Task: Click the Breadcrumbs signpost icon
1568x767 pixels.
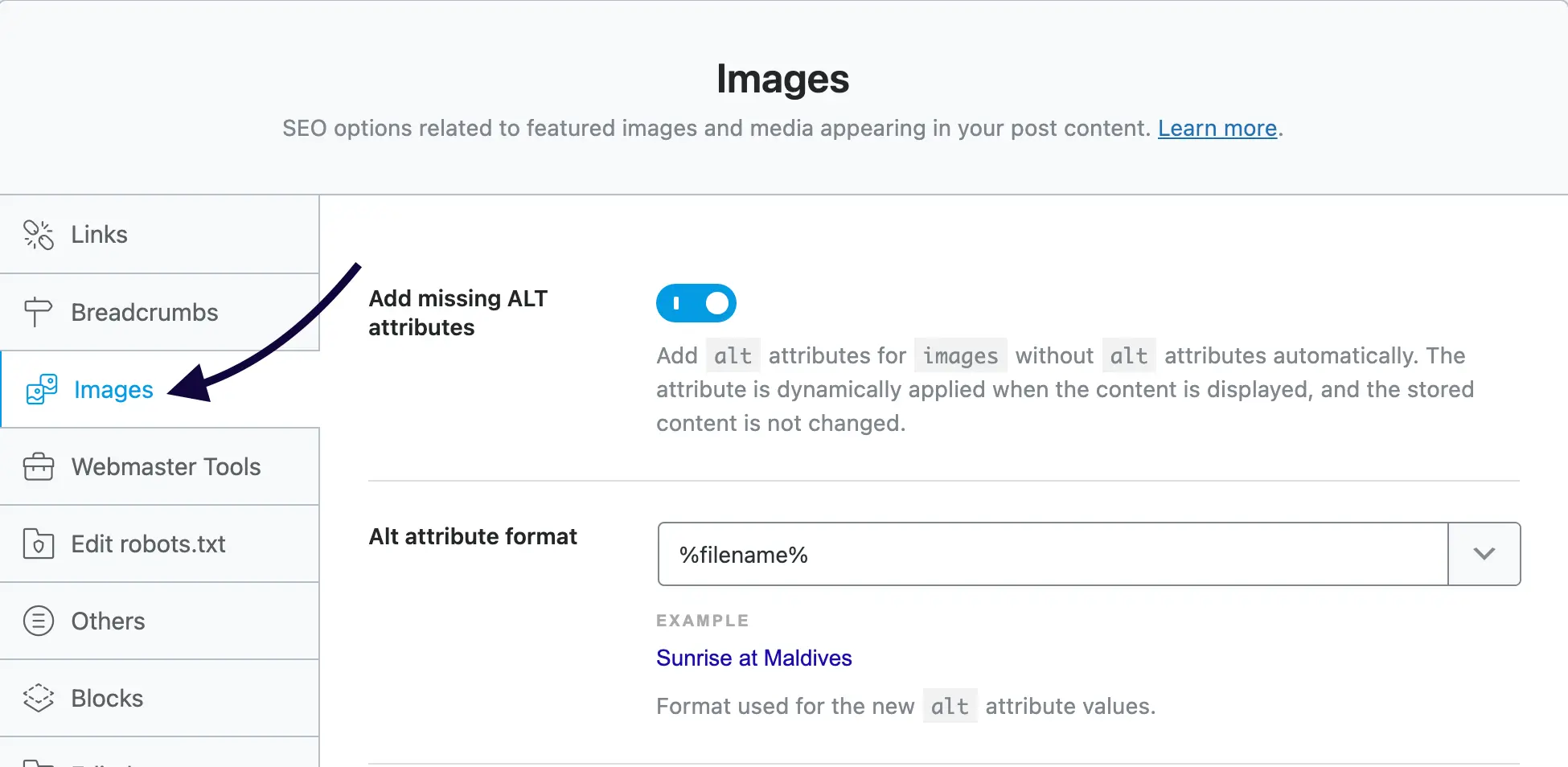Action: (x=38, y=312)
